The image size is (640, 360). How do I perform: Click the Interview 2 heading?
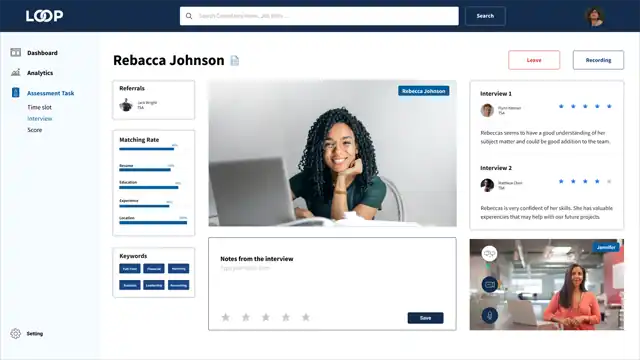tap(496, 168)
